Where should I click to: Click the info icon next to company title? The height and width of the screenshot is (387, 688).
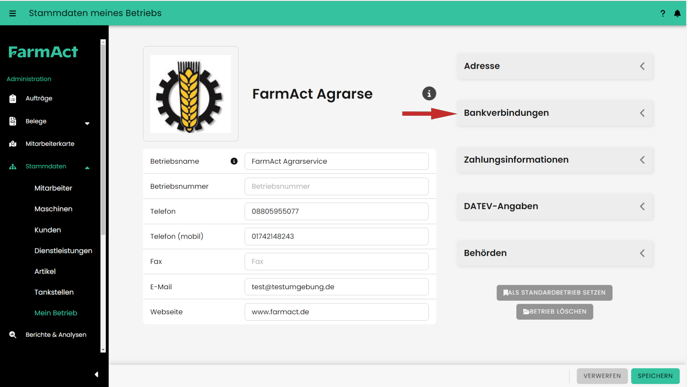click(429, 93)
